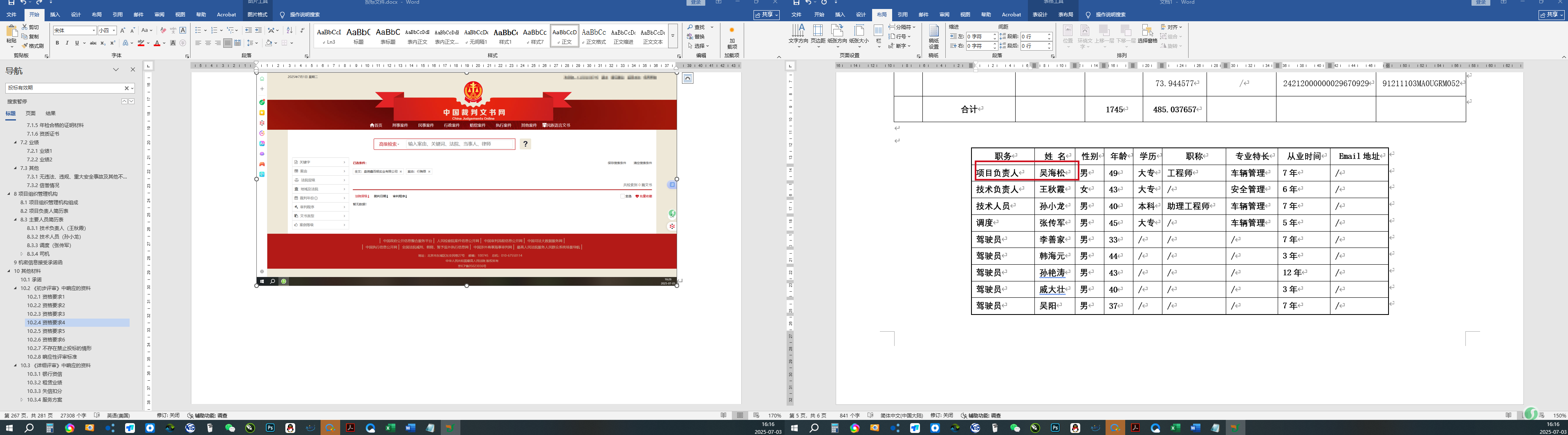Toggle Bold formatting
The image size is (1568, 435).
click(57, 43)
